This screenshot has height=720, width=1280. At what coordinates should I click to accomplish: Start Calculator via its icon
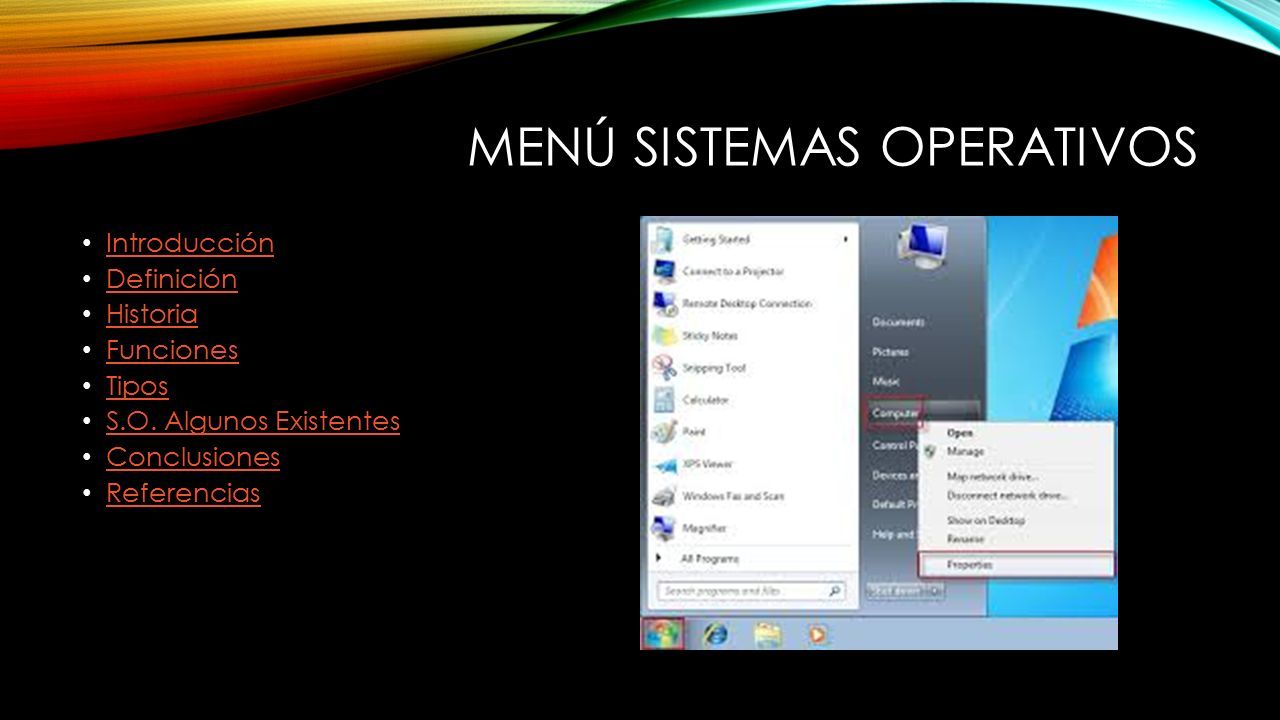pyautogui.click(x=664, y=399)
